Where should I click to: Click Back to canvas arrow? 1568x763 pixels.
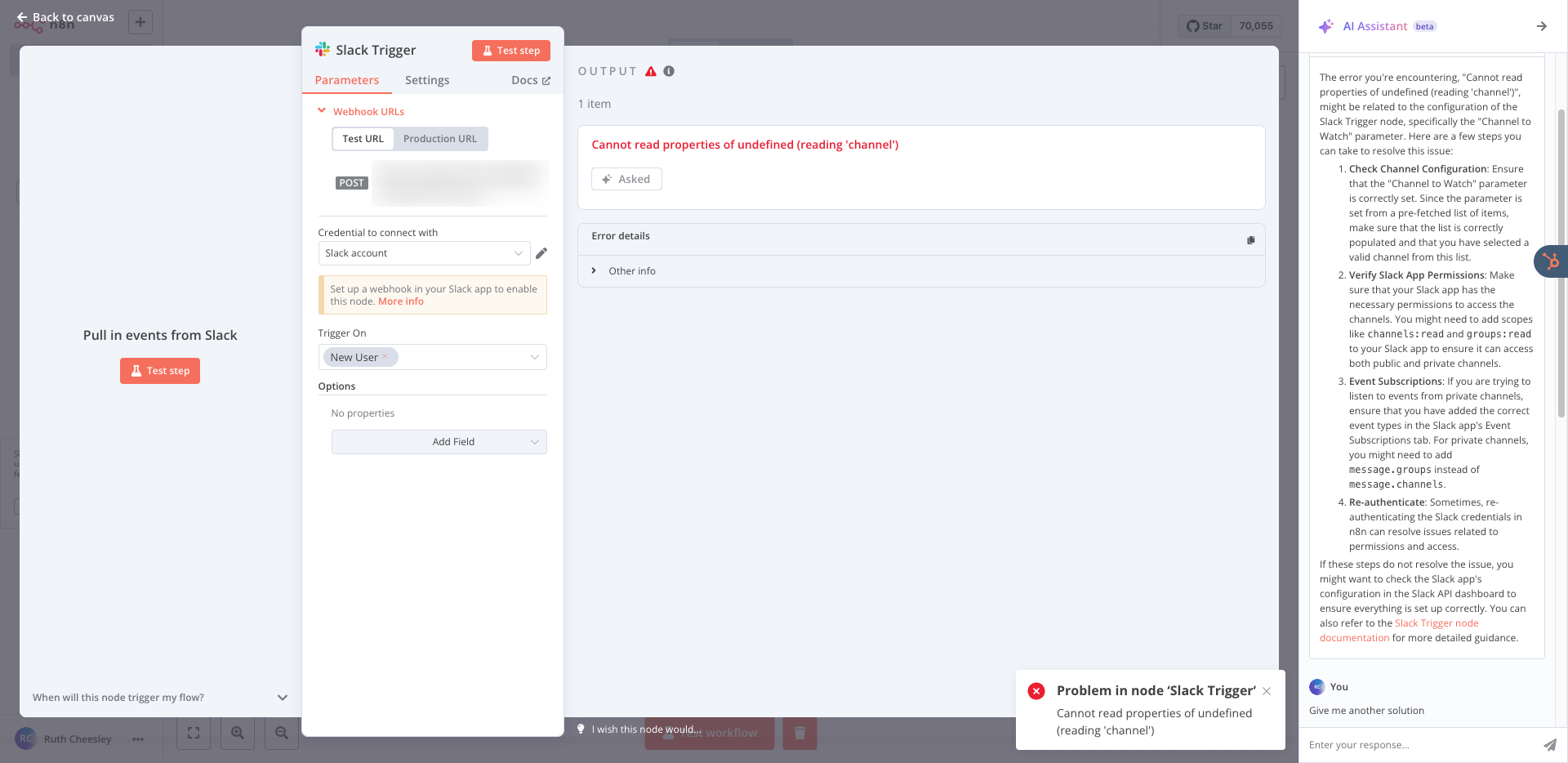pyautogui.click(x=22, y=17)
